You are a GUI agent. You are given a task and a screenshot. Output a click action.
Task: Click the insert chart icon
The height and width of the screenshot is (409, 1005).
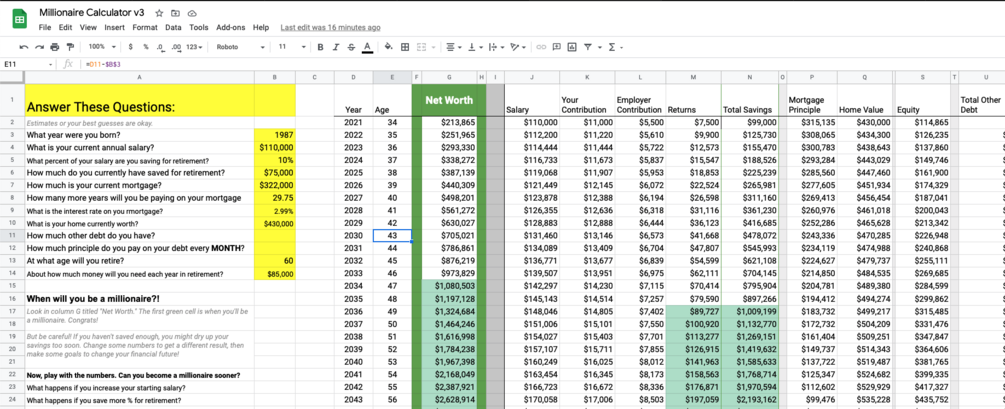point(572,47)
